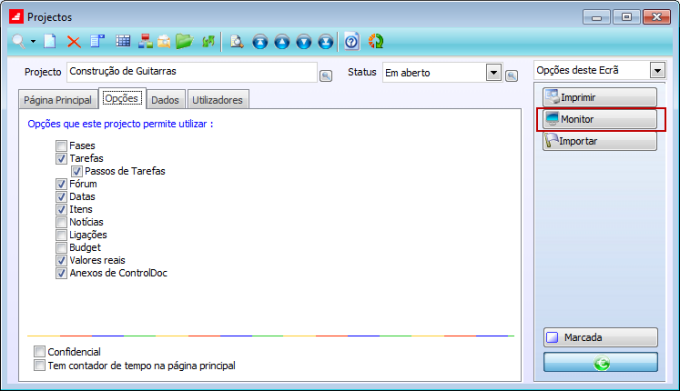
Task: Click the Projectos app logo icon
Action: tap(16, 17)
